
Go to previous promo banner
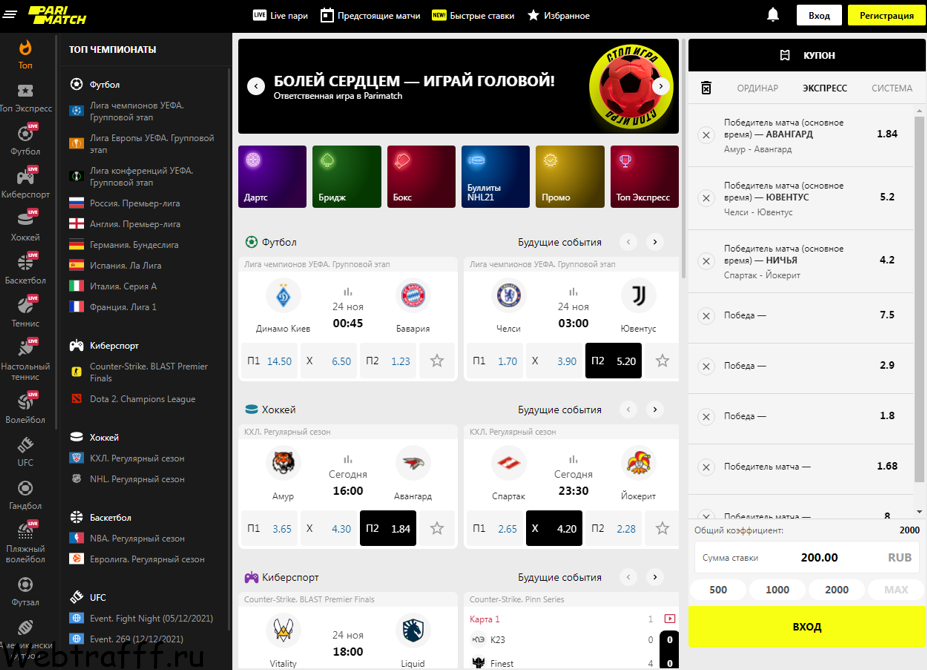click(255, 86)
